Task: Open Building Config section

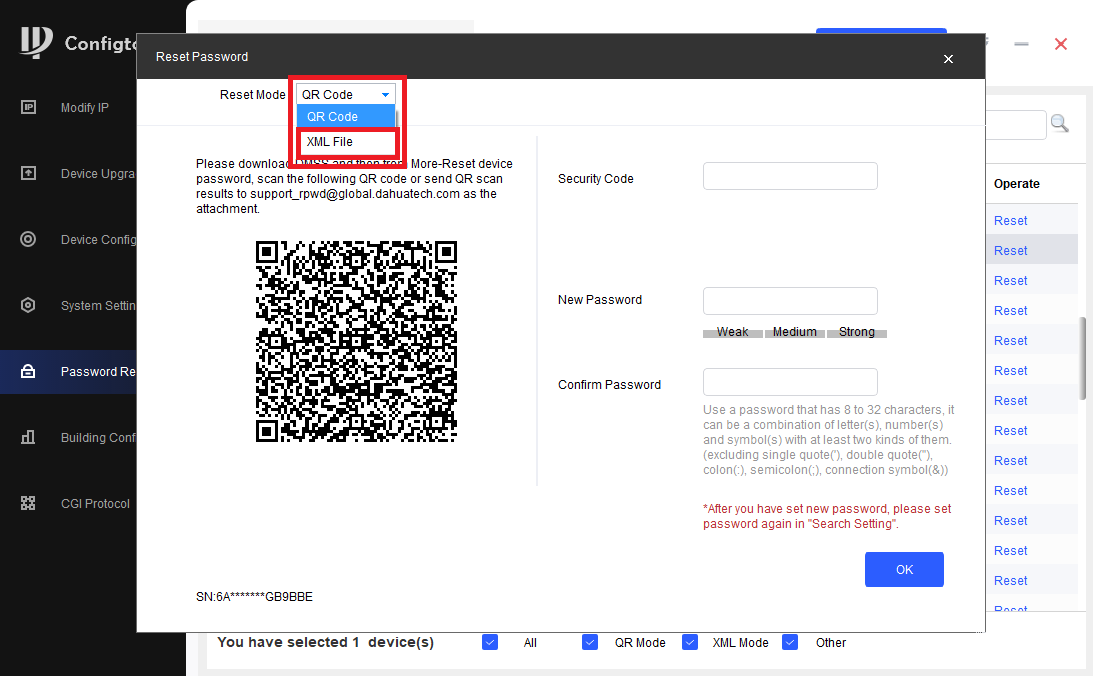Action: click(98, 438)
